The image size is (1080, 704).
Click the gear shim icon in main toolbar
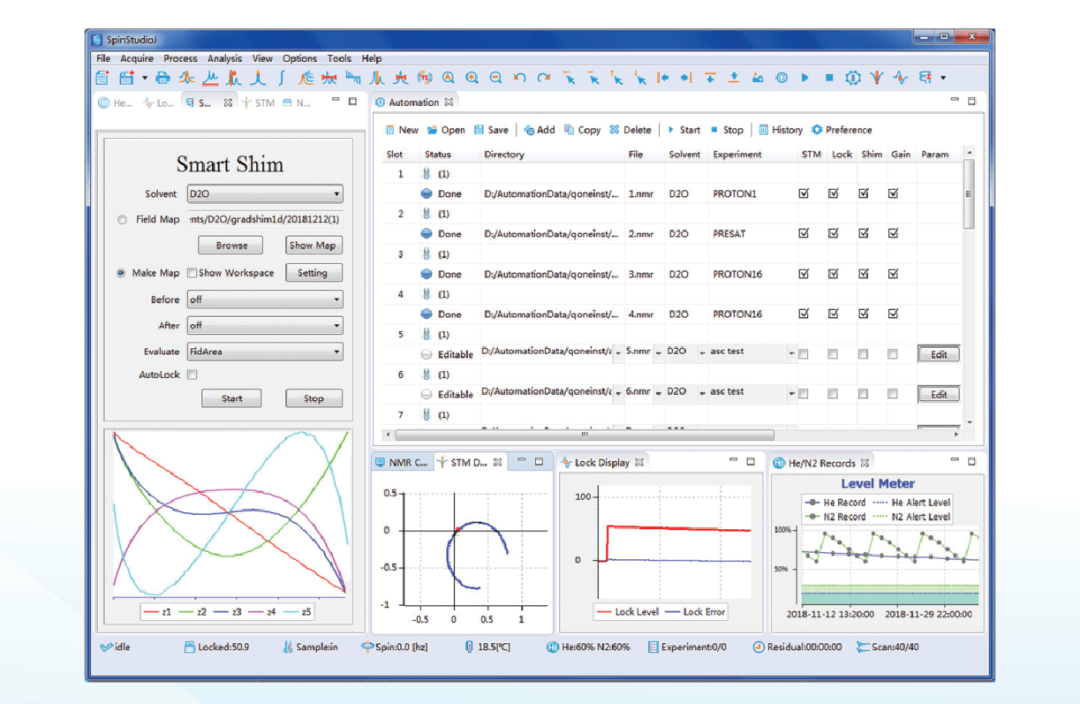click(853, 78)
